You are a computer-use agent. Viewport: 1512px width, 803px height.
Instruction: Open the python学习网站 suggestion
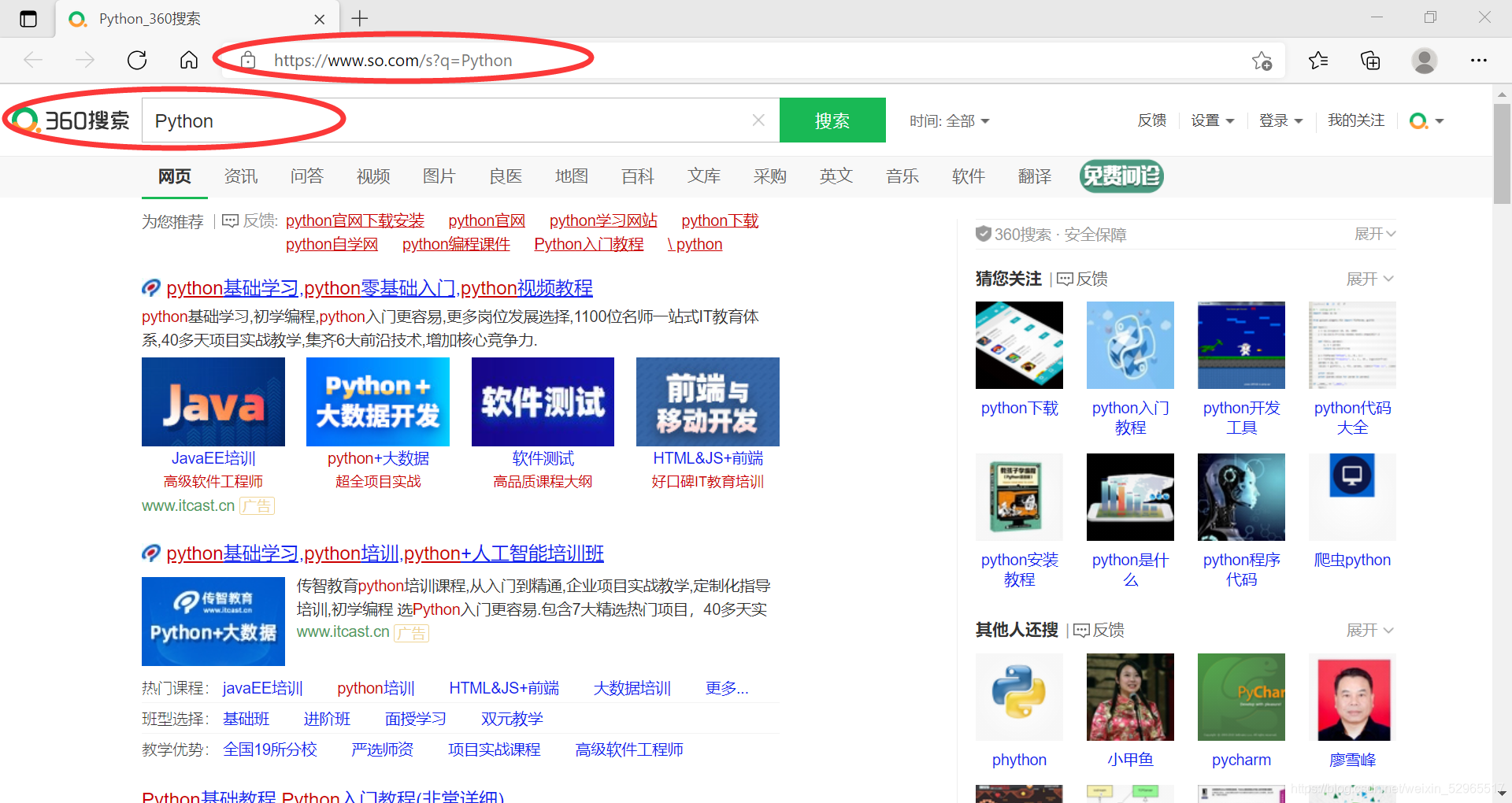(603, 220)
